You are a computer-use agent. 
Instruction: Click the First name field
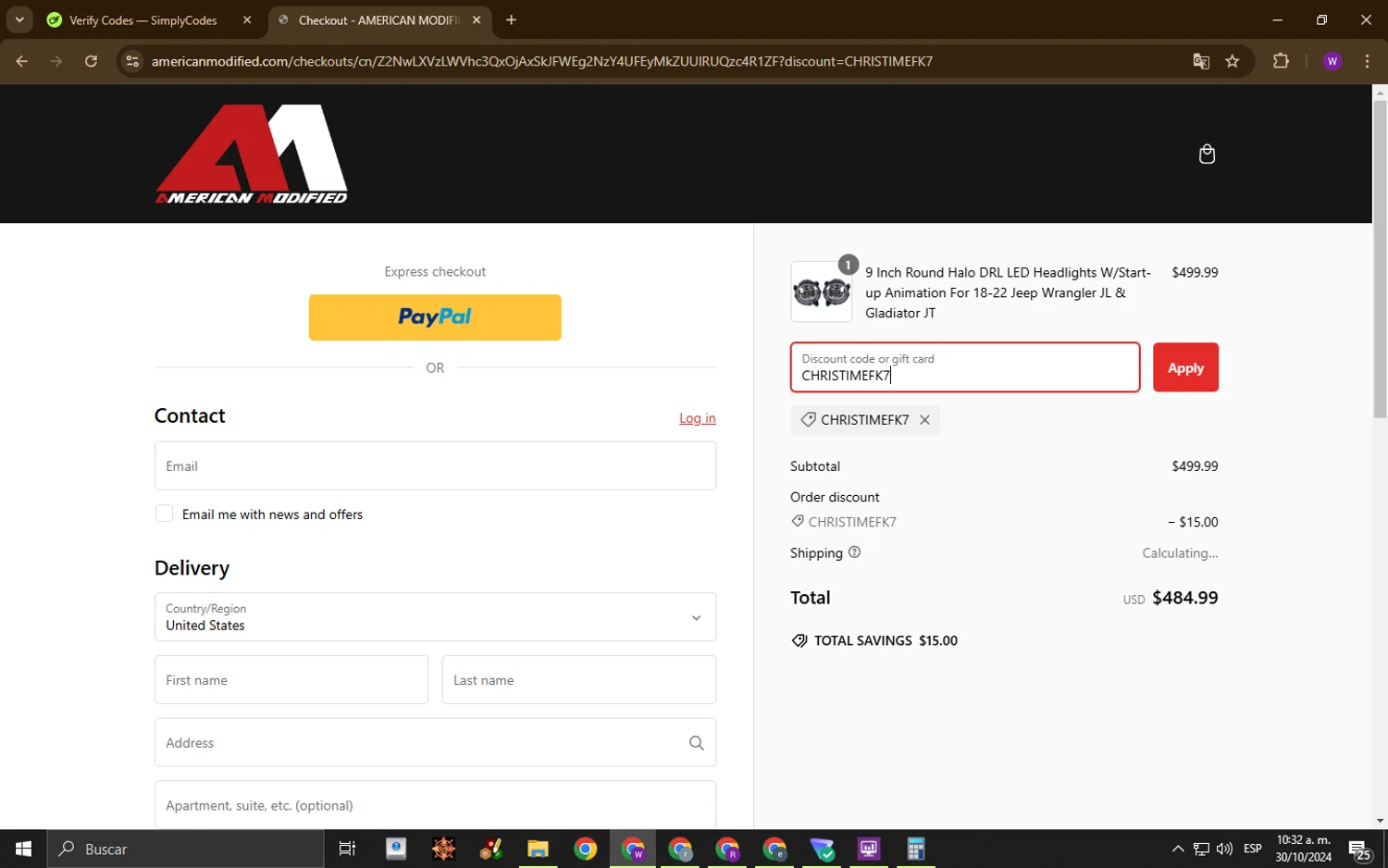(x=291, y=680)
